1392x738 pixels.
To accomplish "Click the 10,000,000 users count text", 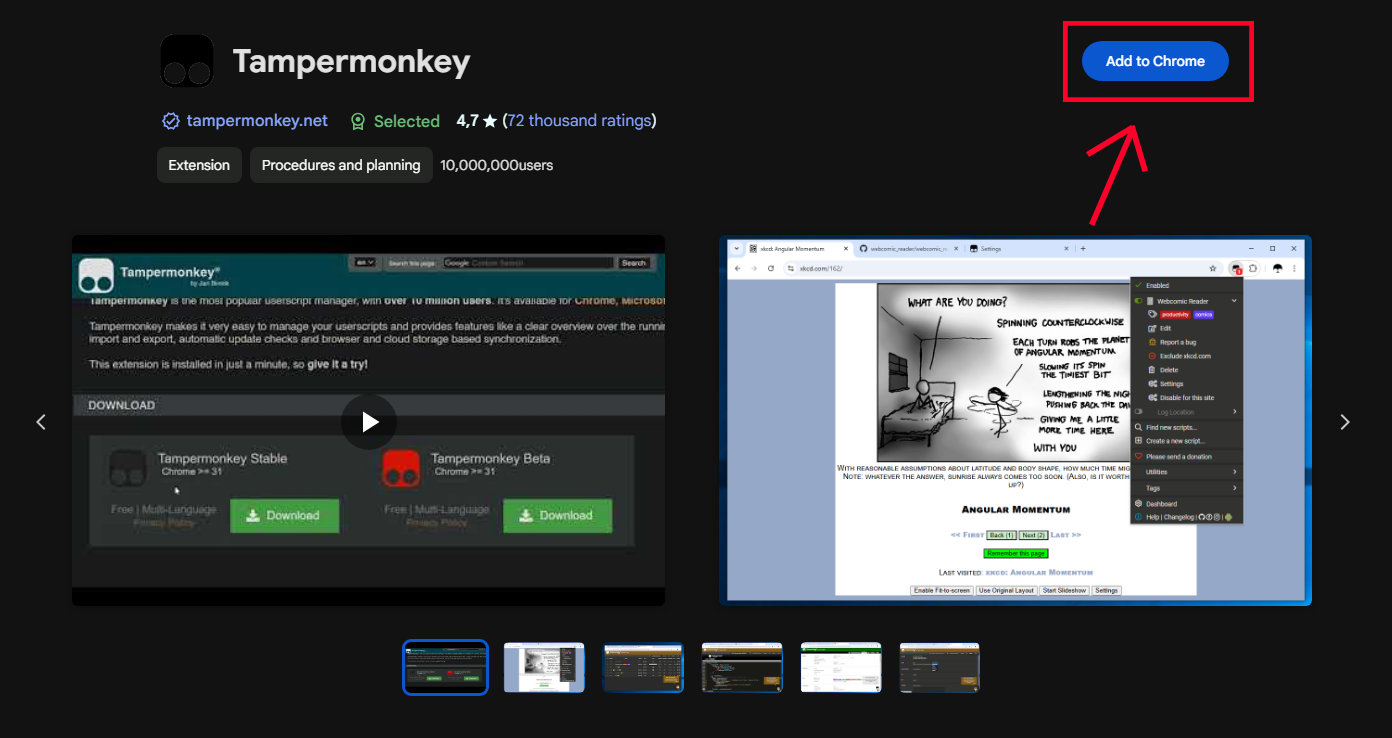I will (x=496, y=165).
